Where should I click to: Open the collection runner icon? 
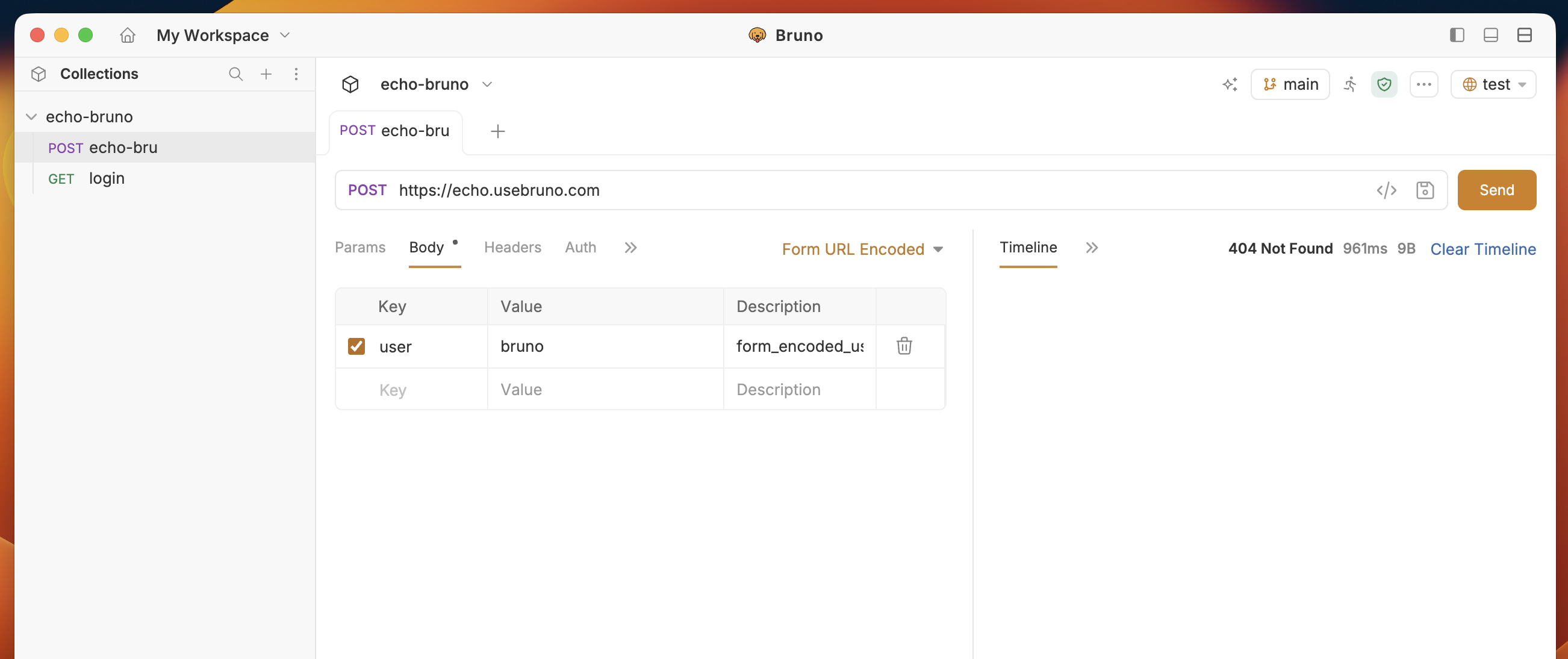(1350, 84)
